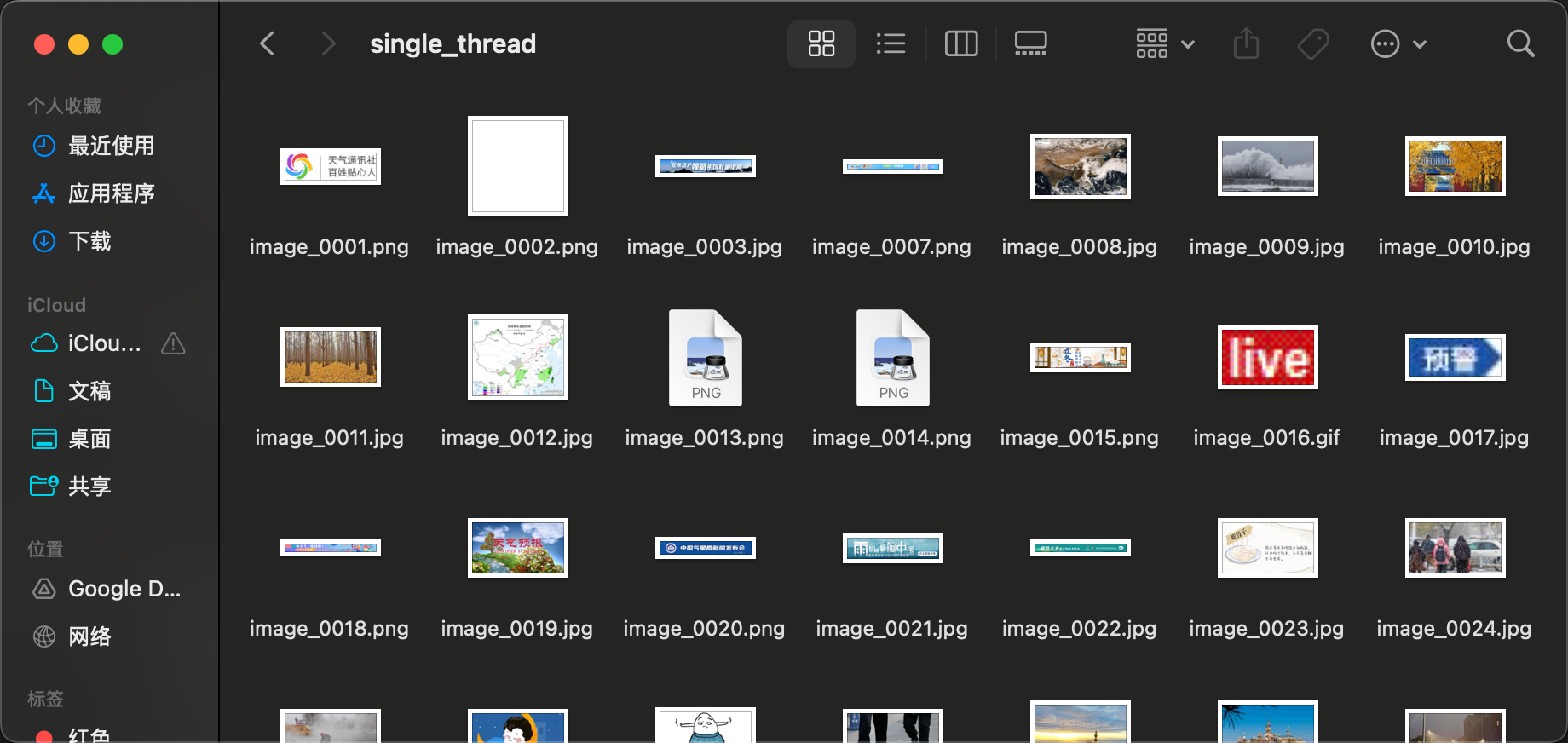The height and width of the screenshot is (743, 1568).
Task: Select the red live image_0016.gif thumbnail
Action: click(1268, 357)
